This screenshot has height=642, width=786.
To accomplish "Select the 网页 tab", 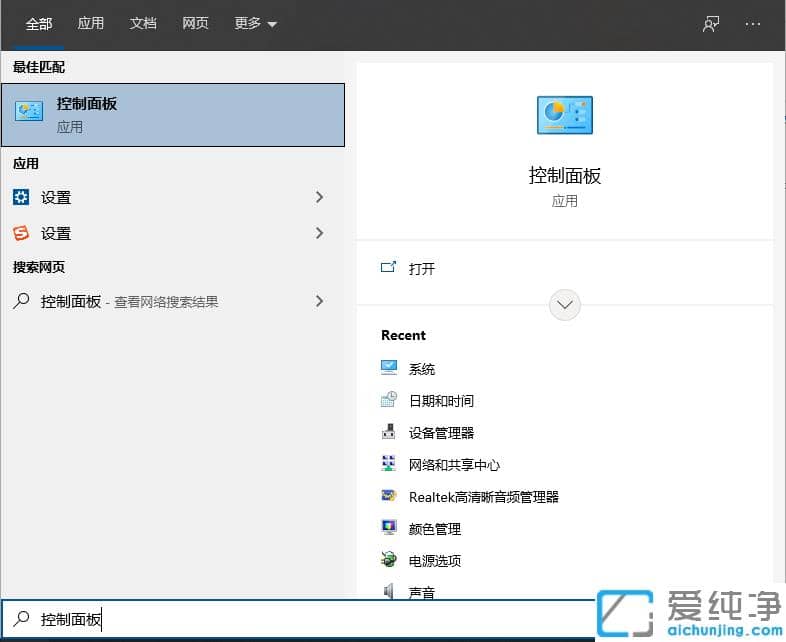I will coord(195,24).
